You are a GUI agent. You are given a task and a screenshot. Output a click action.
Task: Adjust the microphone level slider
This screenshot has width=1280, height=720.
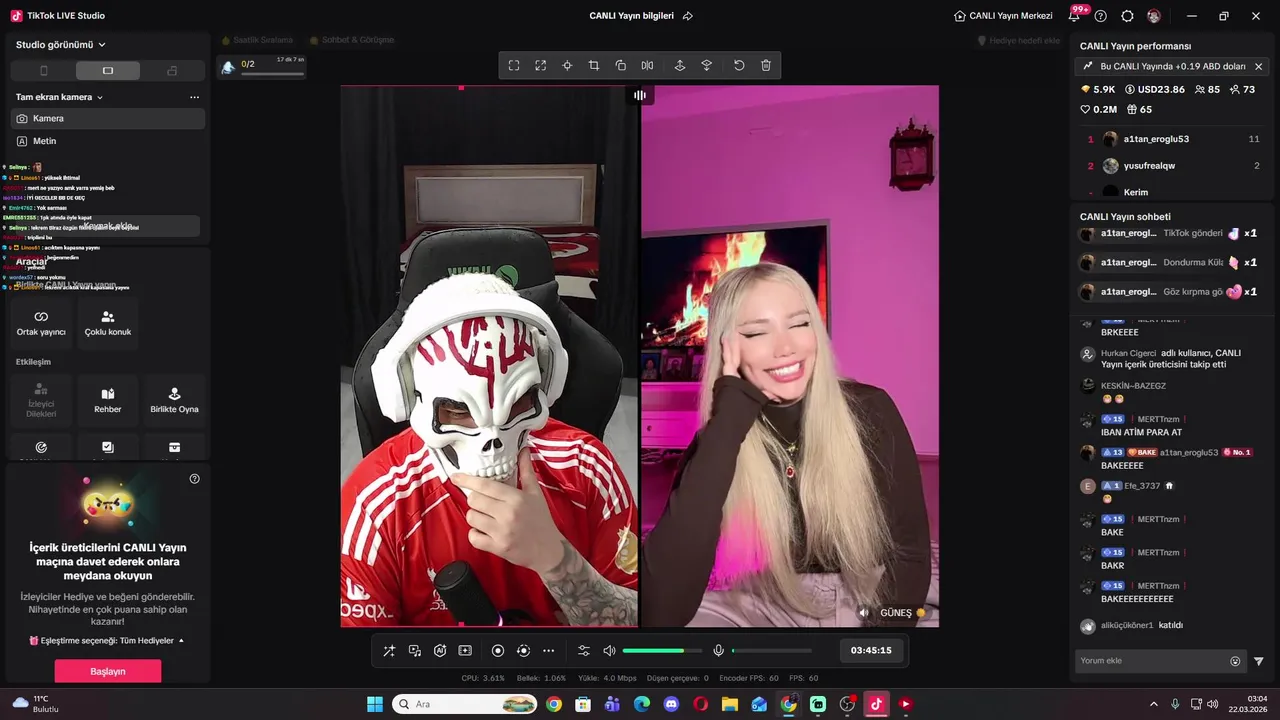click(x=772, y=651)
